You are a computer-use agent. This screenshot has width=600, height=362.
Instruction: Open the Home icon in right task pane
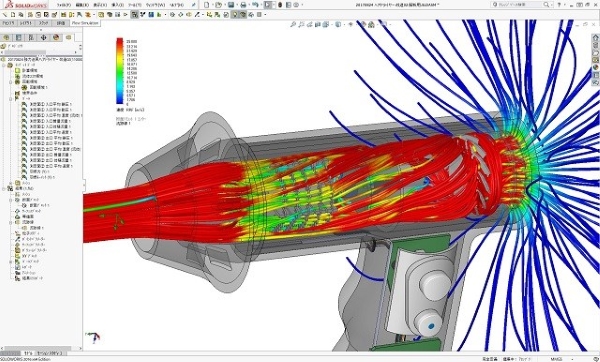595,38
